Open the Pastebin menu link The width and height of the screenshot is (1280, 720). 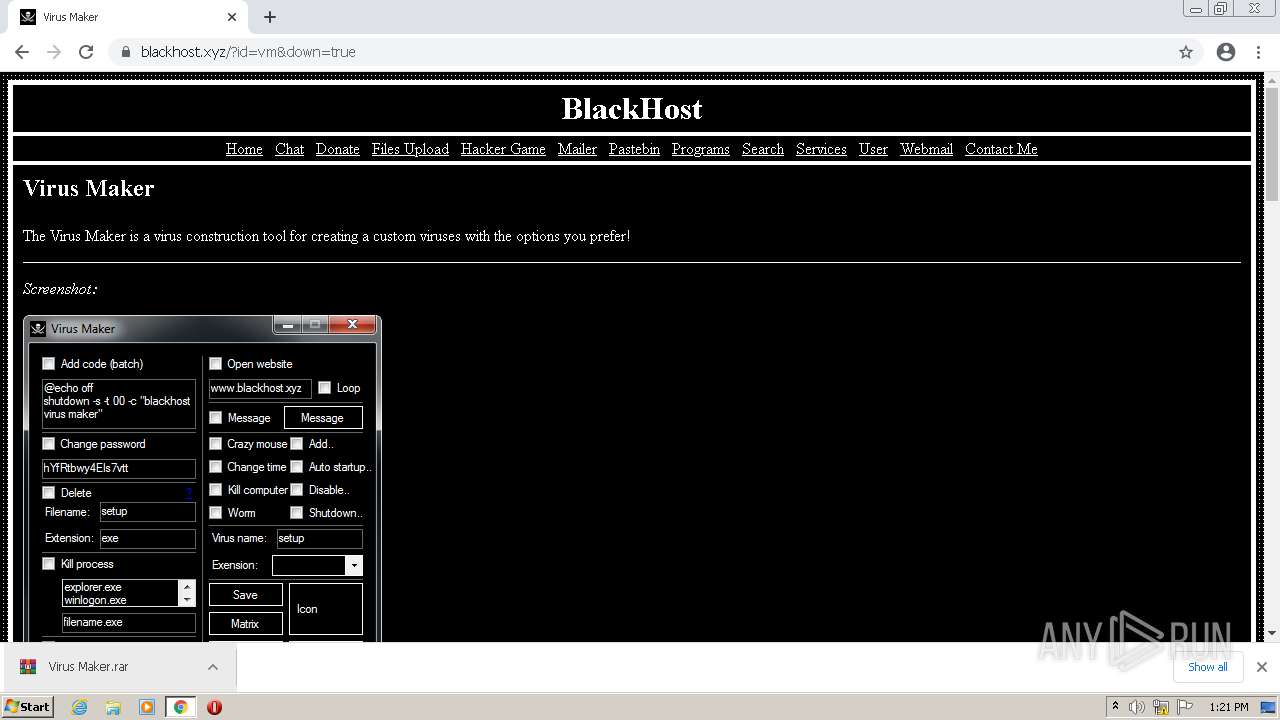click(x=634, y=149)
